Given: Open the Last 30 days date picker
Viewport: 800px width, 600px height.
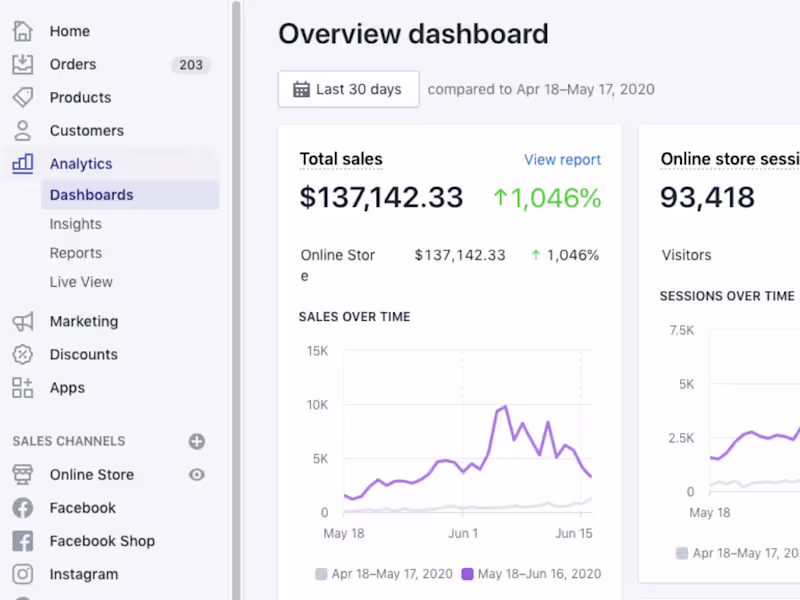Looking at the screenshot, I should [x=348, y=89].
